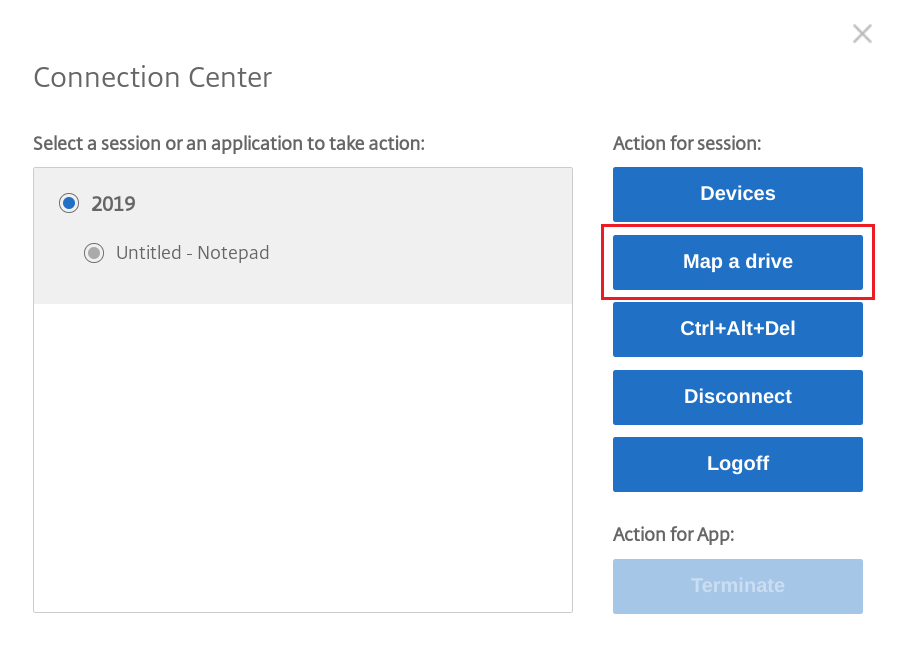Image resolution: width=898 pixels, height=649 pixels.
Task: Click the Connection Center heading
Action: tap(152, 77)
